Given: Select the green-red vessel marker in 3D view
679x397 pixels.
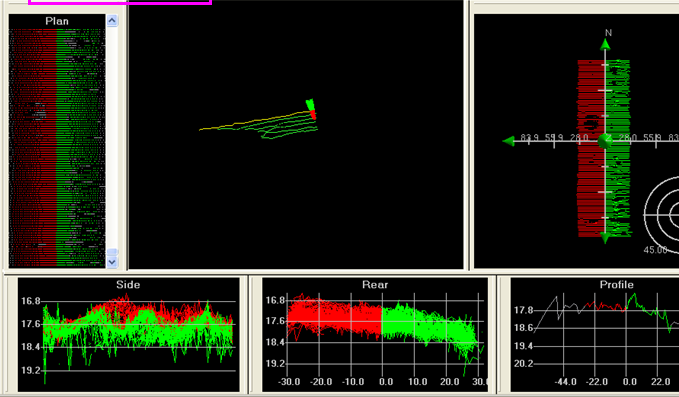Looking at the screenshot, I should coord(311,109).
